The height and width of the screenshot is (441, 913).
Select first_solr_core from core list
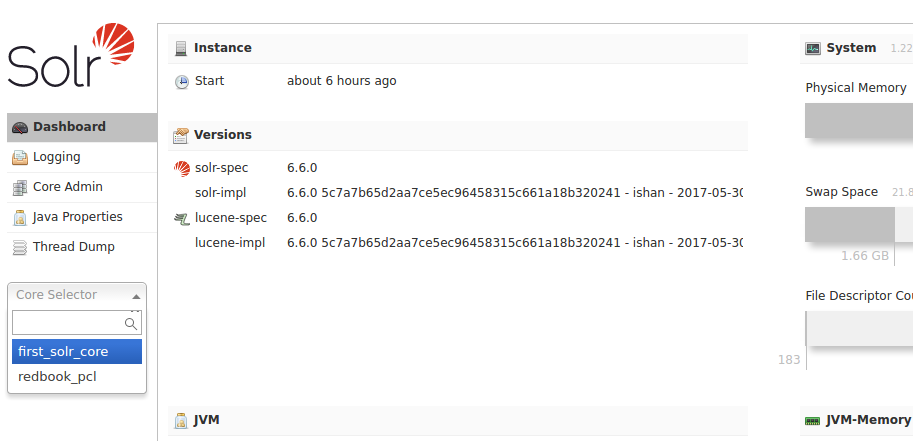click(77, 351)
